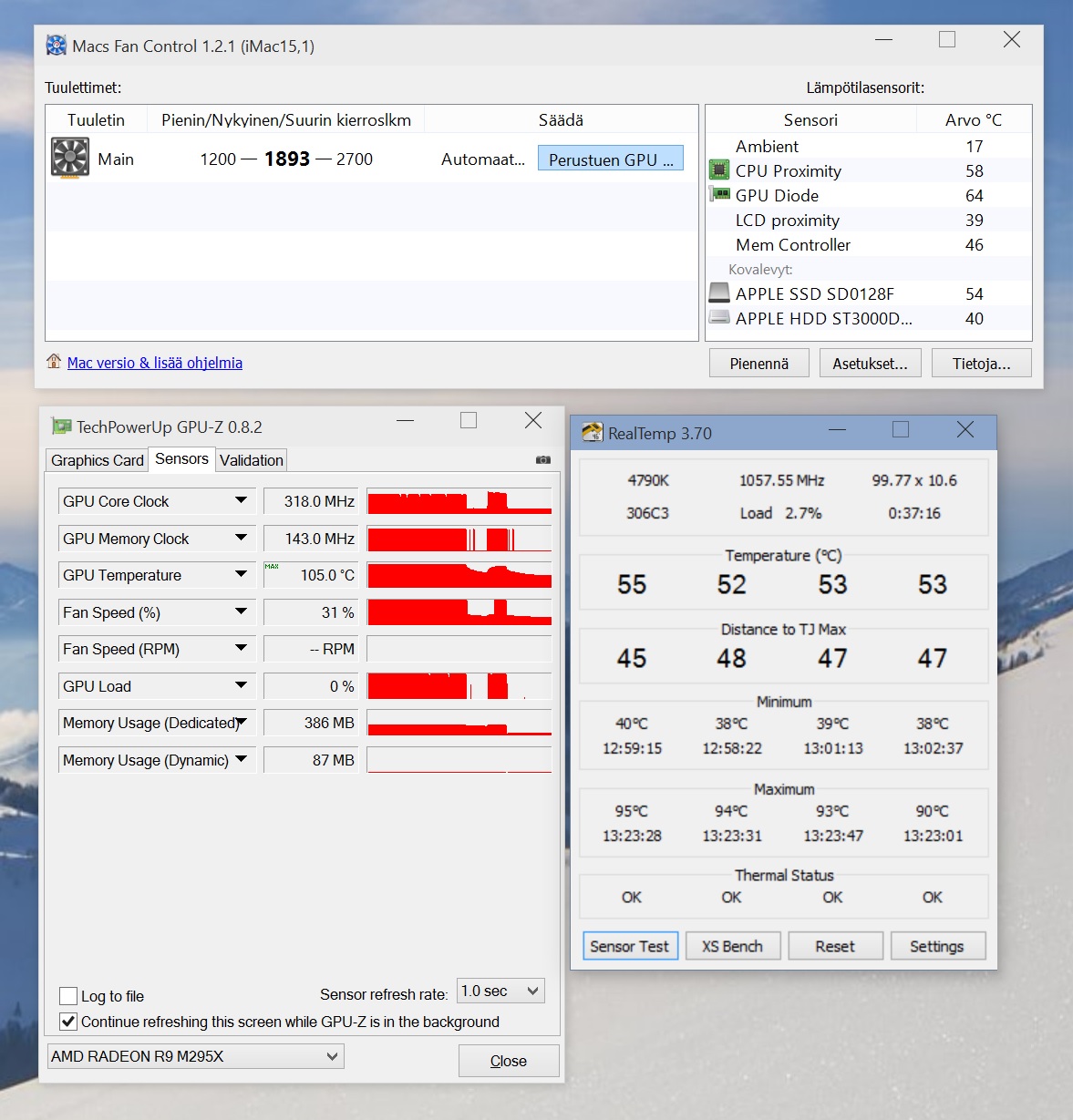Click the Main fan icon in the fans list
Screen dimensions: 1073x1120
70,158
